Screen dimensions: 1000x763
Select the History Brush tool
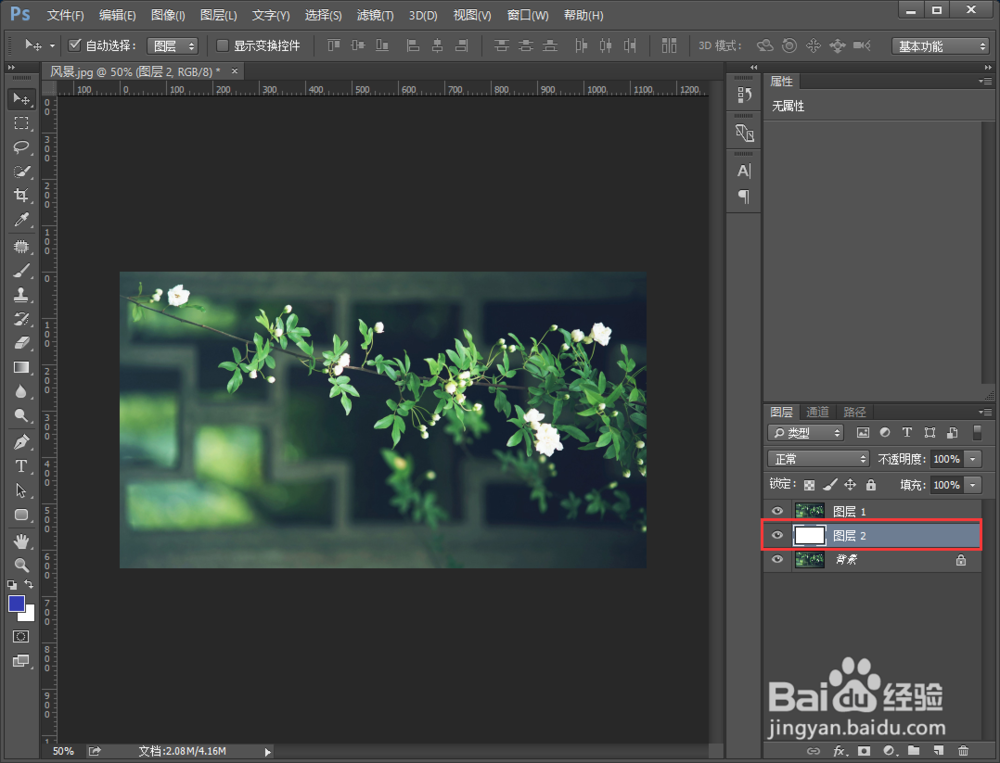click(21, 319)
